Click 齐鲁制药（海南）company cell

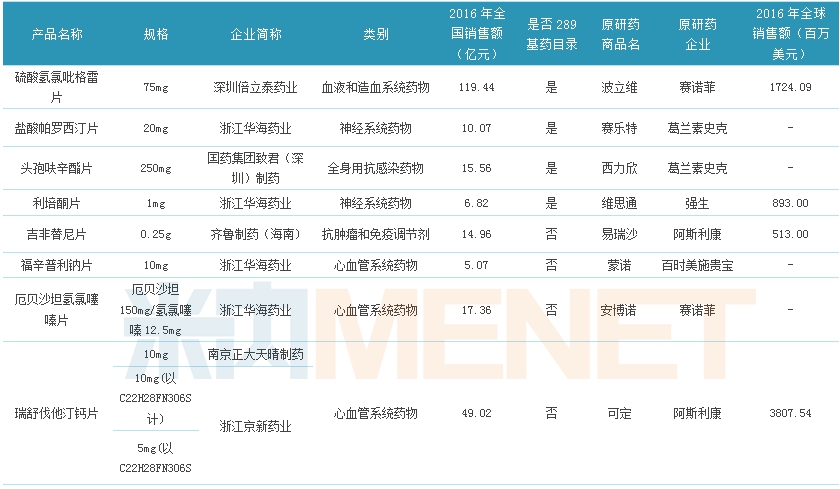click(x=256, y=234)
